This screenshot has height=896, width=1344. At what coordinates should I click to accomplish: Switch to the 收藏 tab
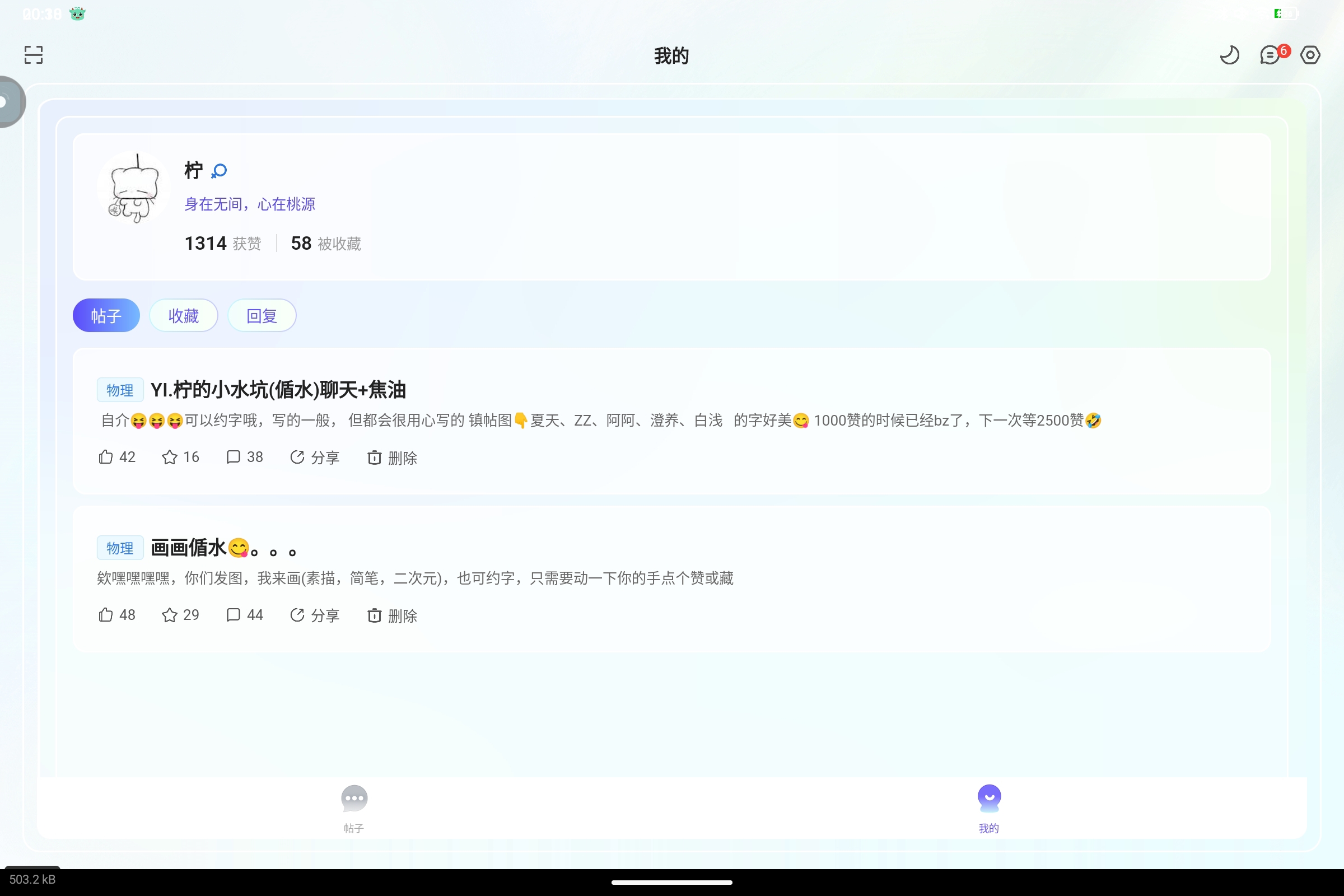click(x=184, y=315)
